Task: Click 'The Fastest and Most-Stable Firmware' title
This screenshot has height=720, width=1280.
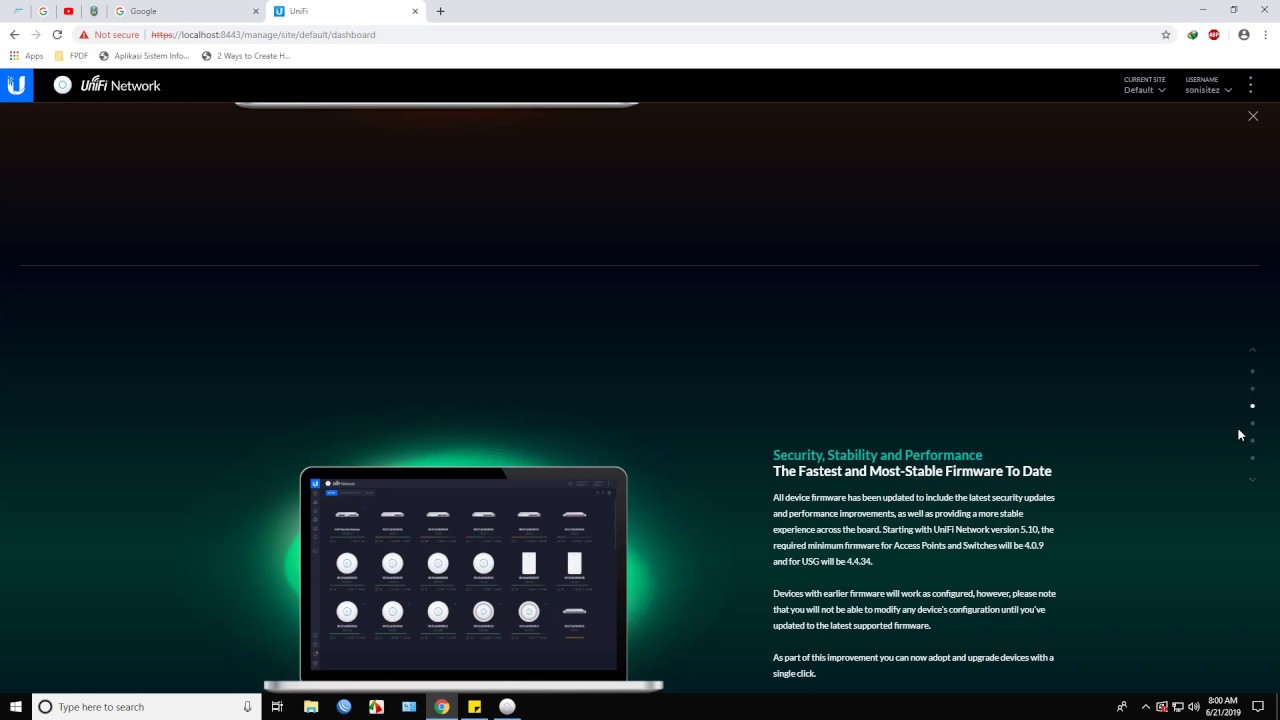Action: point(912,471)
